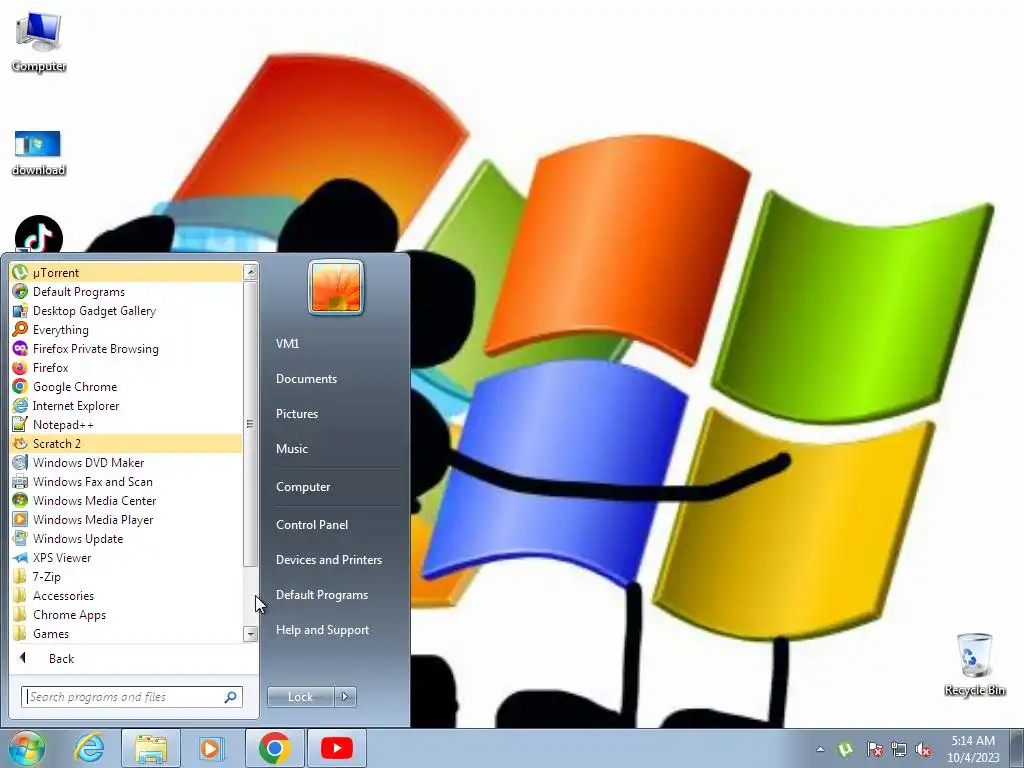This screenshot has width=1024, height=768.
Task: Show hidden tray icons arrow
Action: pos(820,749)
